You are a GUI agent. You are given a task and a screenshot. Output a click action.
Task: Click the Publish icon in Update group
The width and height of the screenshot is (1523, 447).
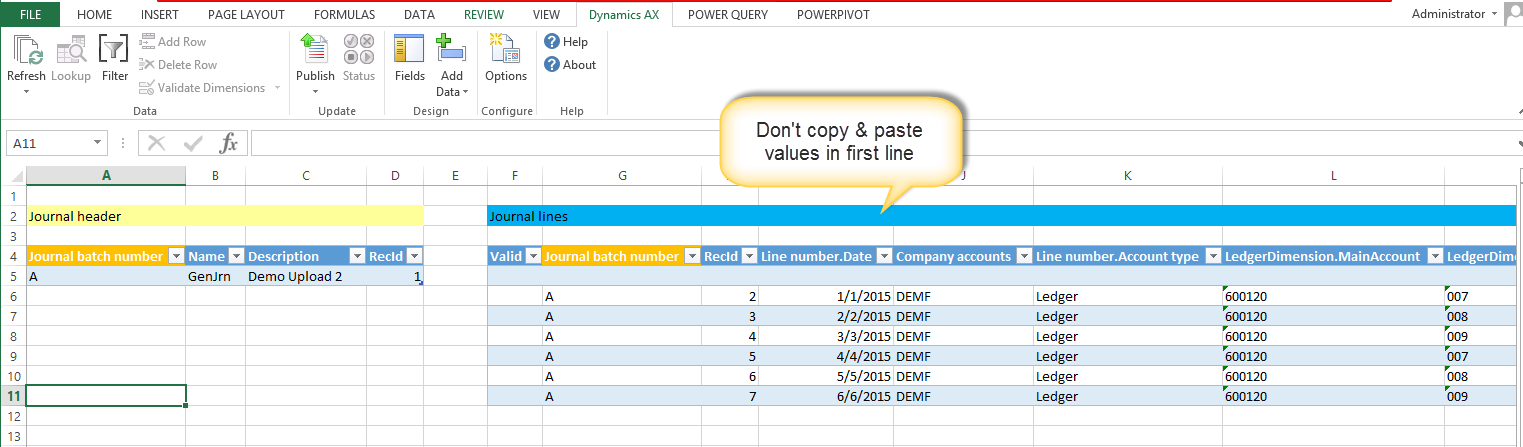[315, 50]
